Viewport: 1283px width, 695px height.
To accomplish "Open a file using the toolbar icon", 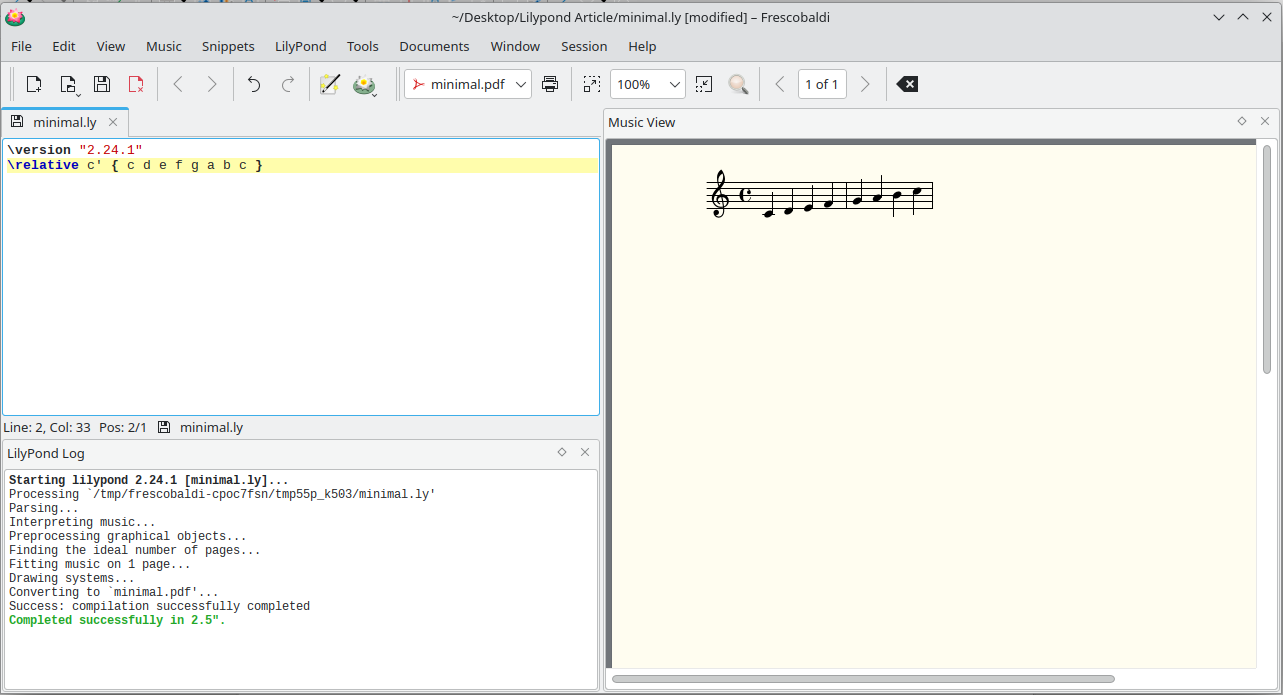I will [x=68, y=85].
